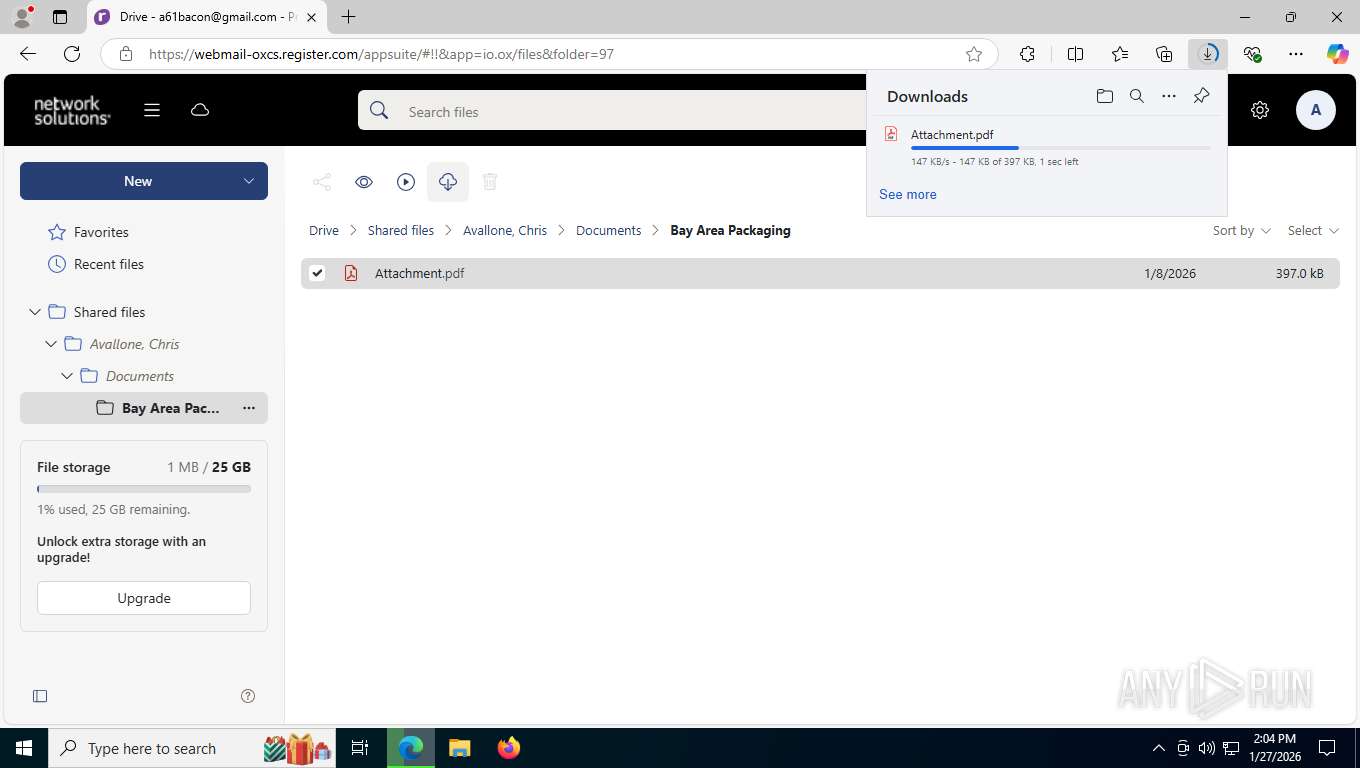Open Browser essentials heart icon
Screen dimensions: 1360x768
click(x=1253, y=54)
